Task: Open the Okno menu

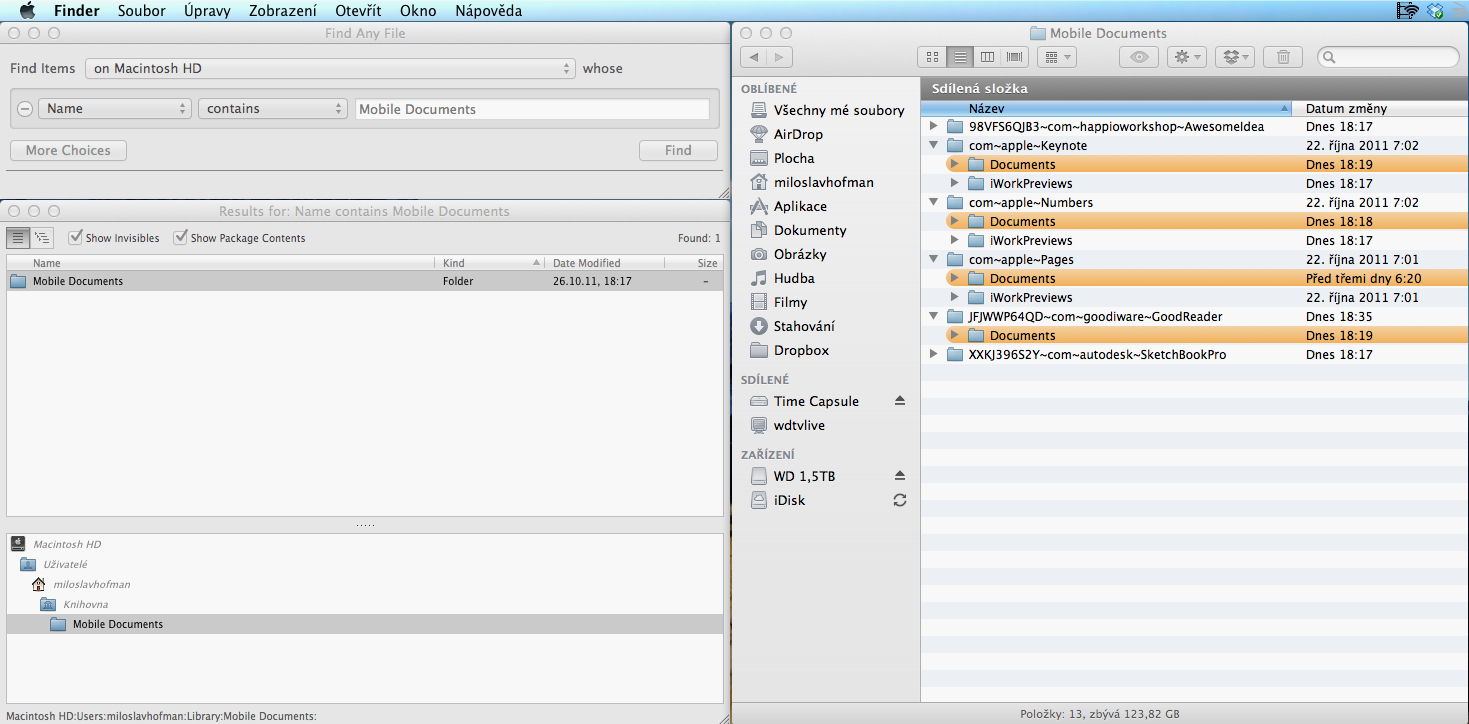Action: click(x=418, y=11)
